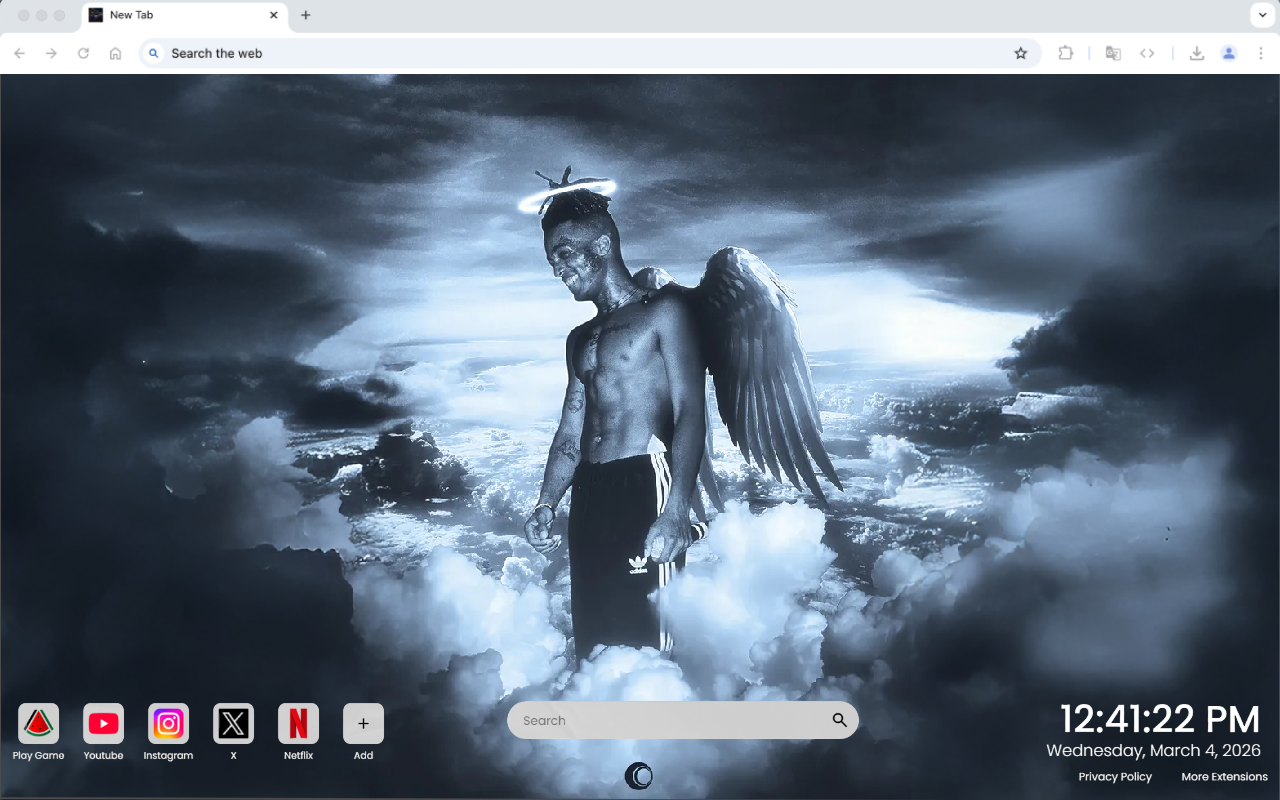The image size is (1280, 800).
Task: Click the red macOS close window button
Action: pyautogui.click(x=24, y=15)
